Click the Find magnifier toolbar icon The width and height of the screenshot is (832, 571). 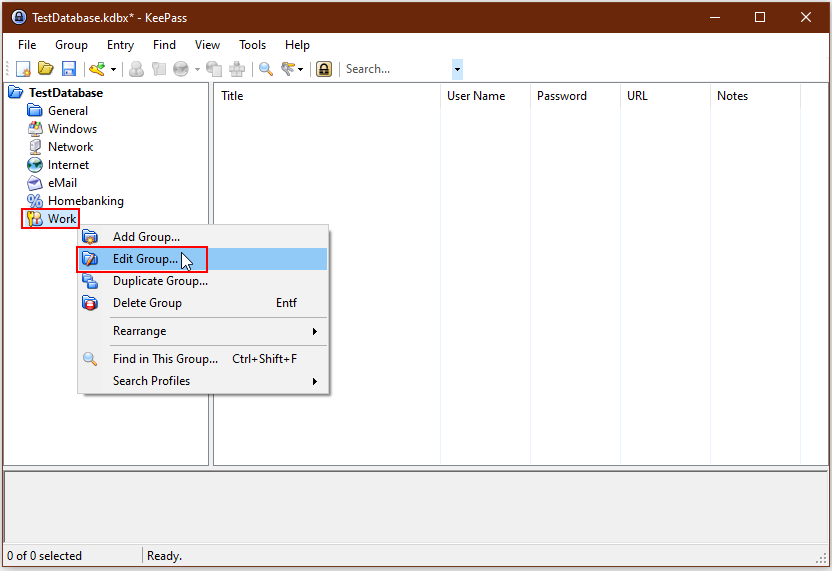click(x=266, y=69)
